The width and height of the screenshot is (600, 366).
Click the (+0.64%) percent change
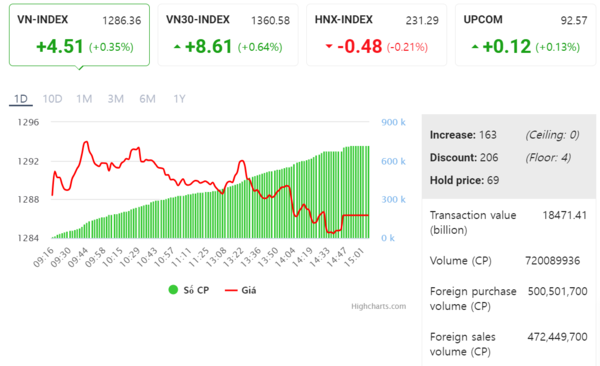click(x=260, y=47)
